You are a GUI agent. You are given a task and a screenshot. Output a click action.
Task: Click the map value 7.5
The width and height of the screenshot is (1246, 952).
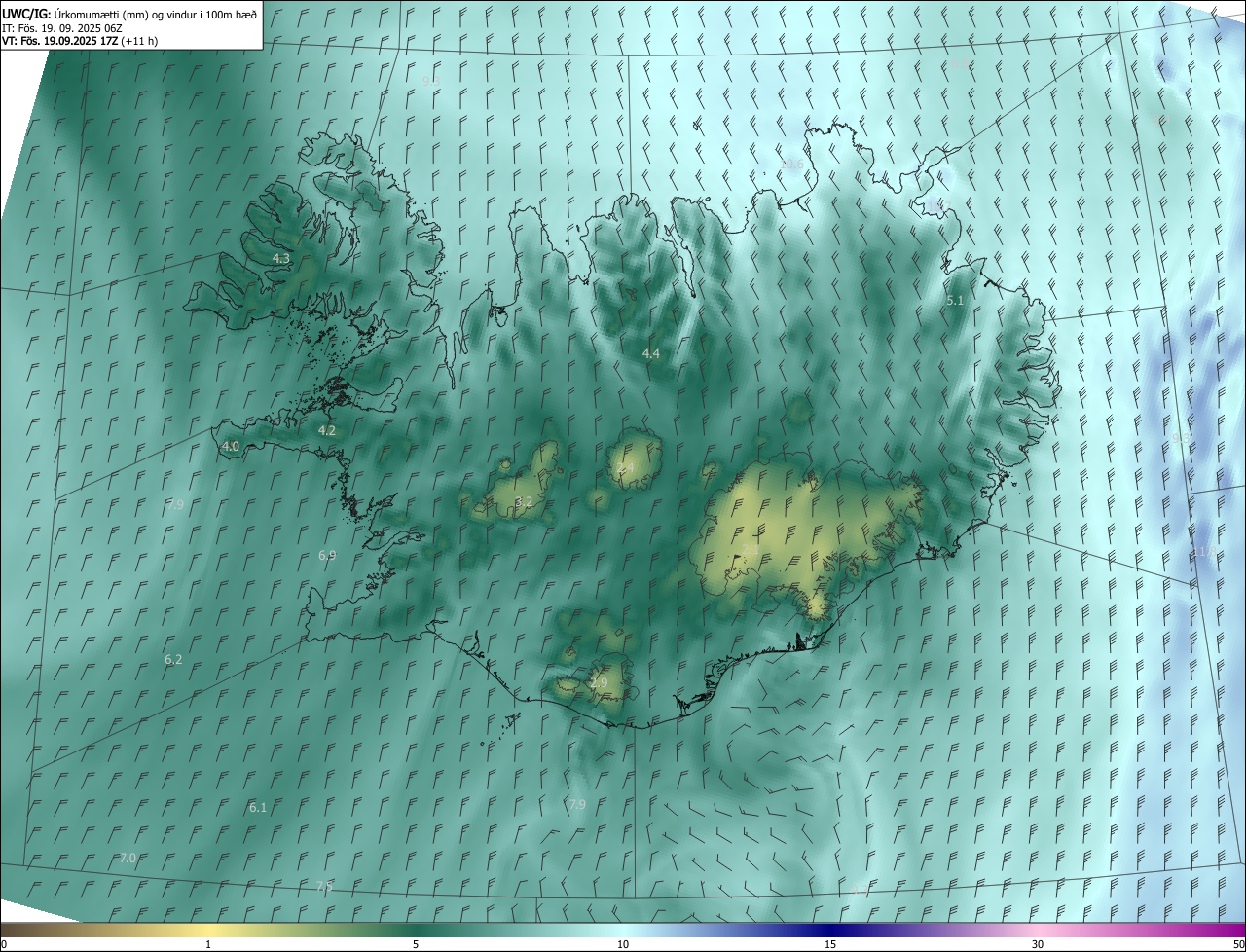pos(324,887)
